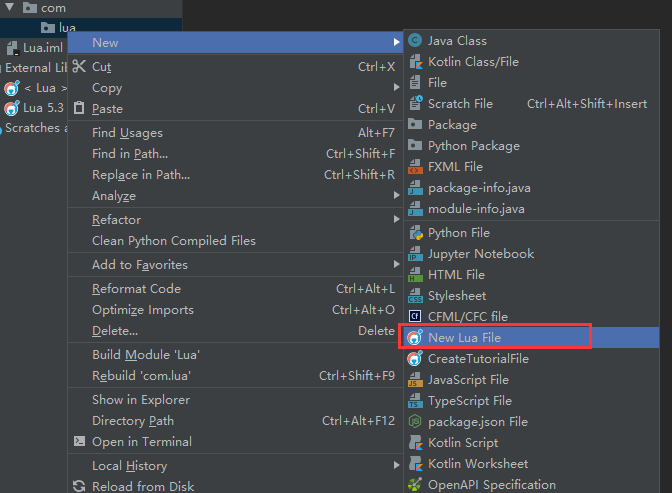Click the Open in Terminal icon
672x493 pixels.
[79, 441]
